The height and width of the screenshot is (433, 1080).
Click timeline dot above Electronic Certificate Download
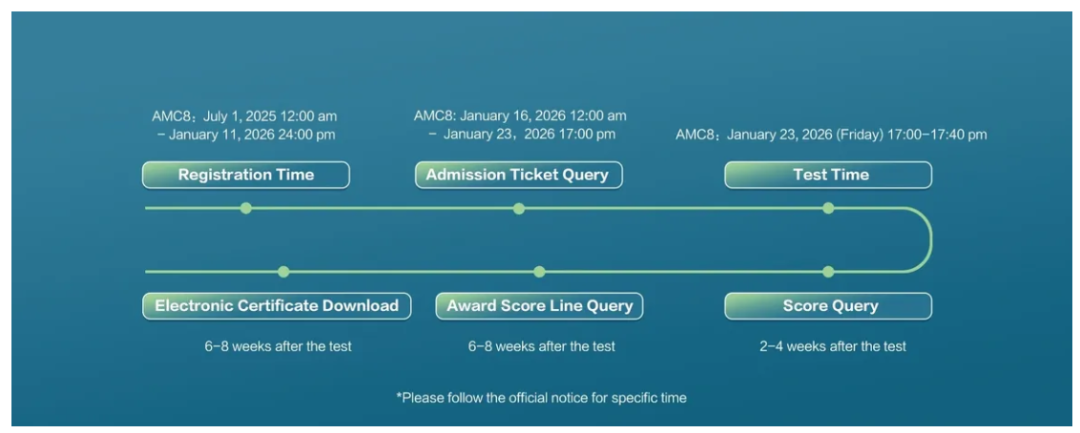(x=284, y=271)
